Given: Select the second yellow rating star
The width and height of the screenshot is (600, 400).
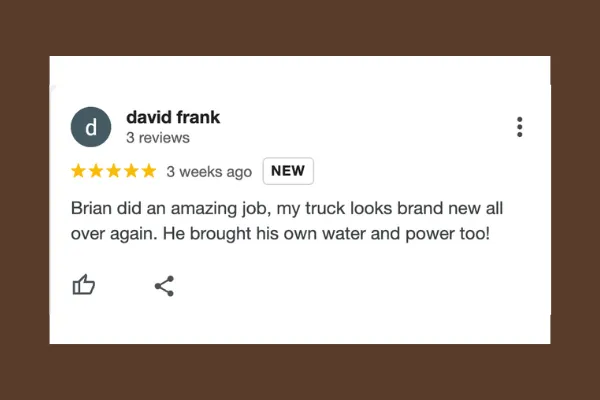Looking at the screenshot, I should [x=96, y=171].
